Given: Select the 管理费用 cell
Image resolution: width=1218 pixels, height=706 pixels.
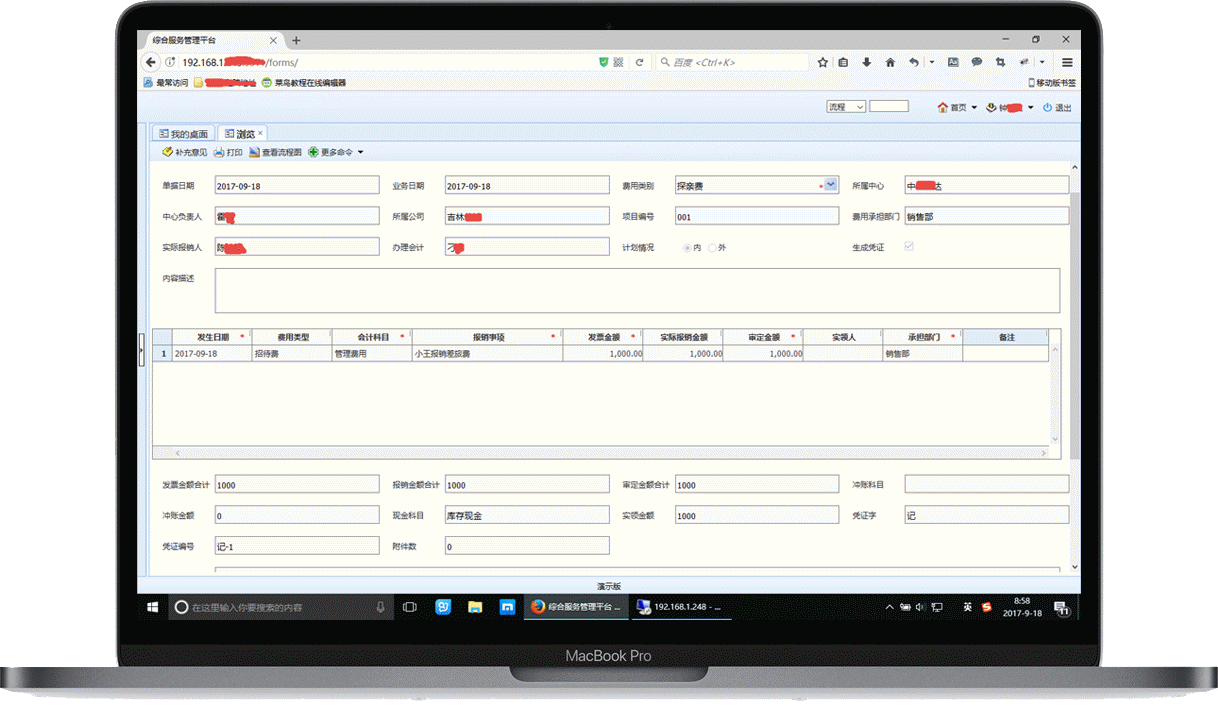Looking at the screenshot, I should 371,354.
